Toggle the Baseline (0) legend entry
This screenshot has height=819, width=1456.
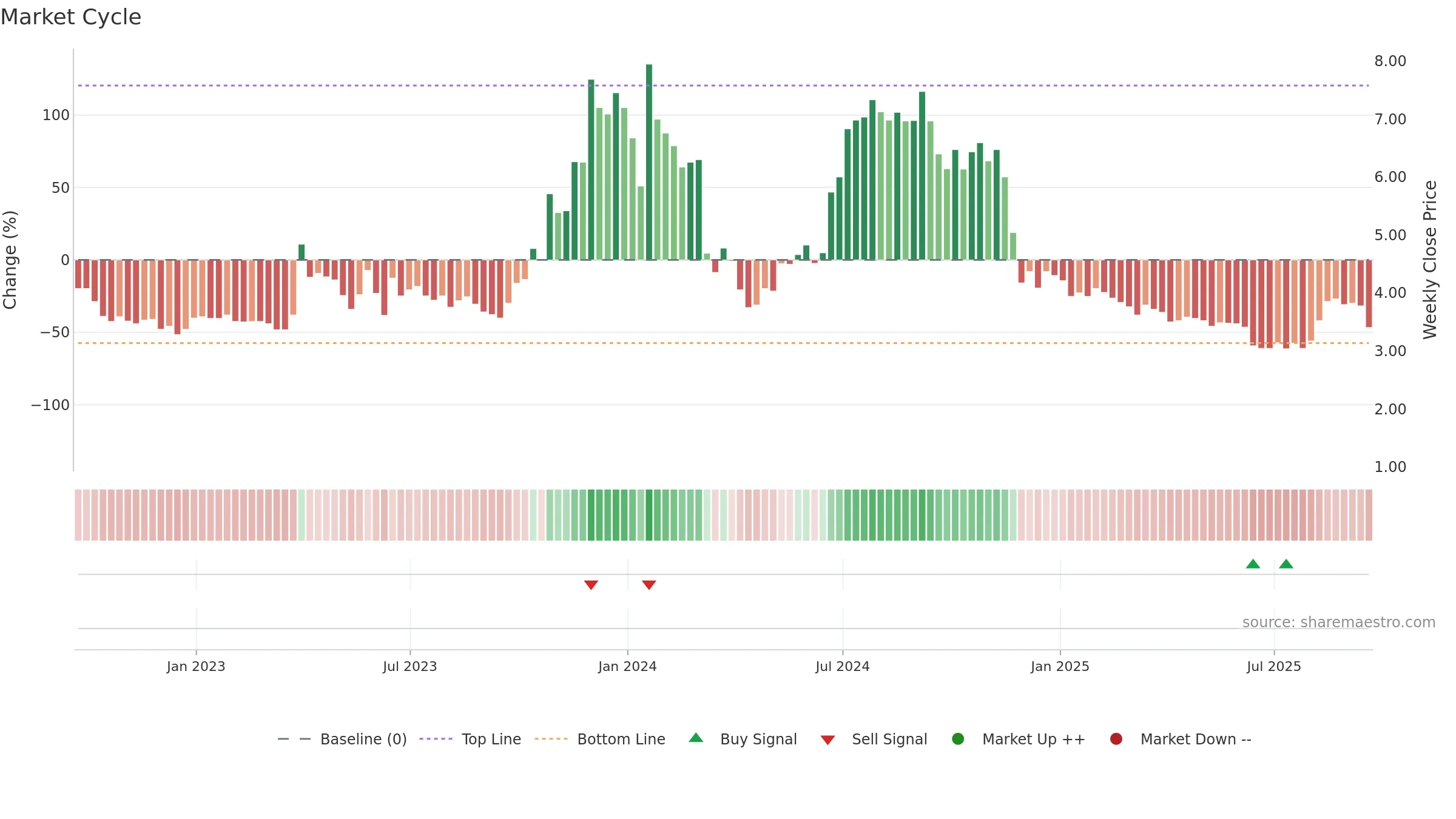tap(342, 740)
